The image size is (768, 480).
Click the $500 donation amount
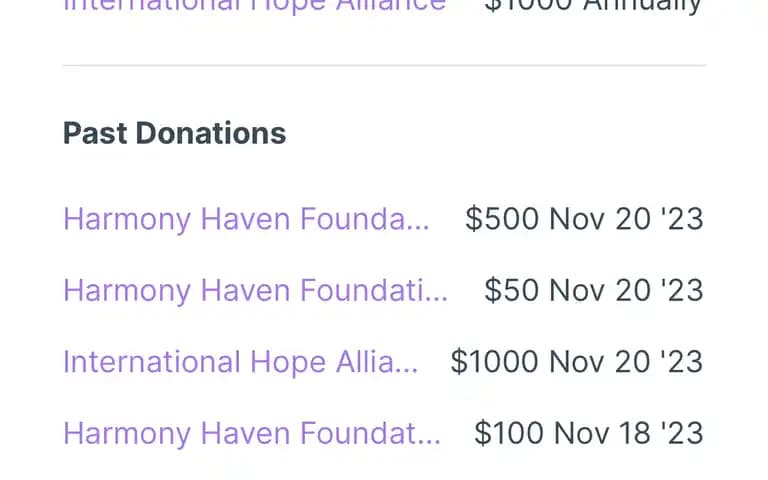coord(502,218)
